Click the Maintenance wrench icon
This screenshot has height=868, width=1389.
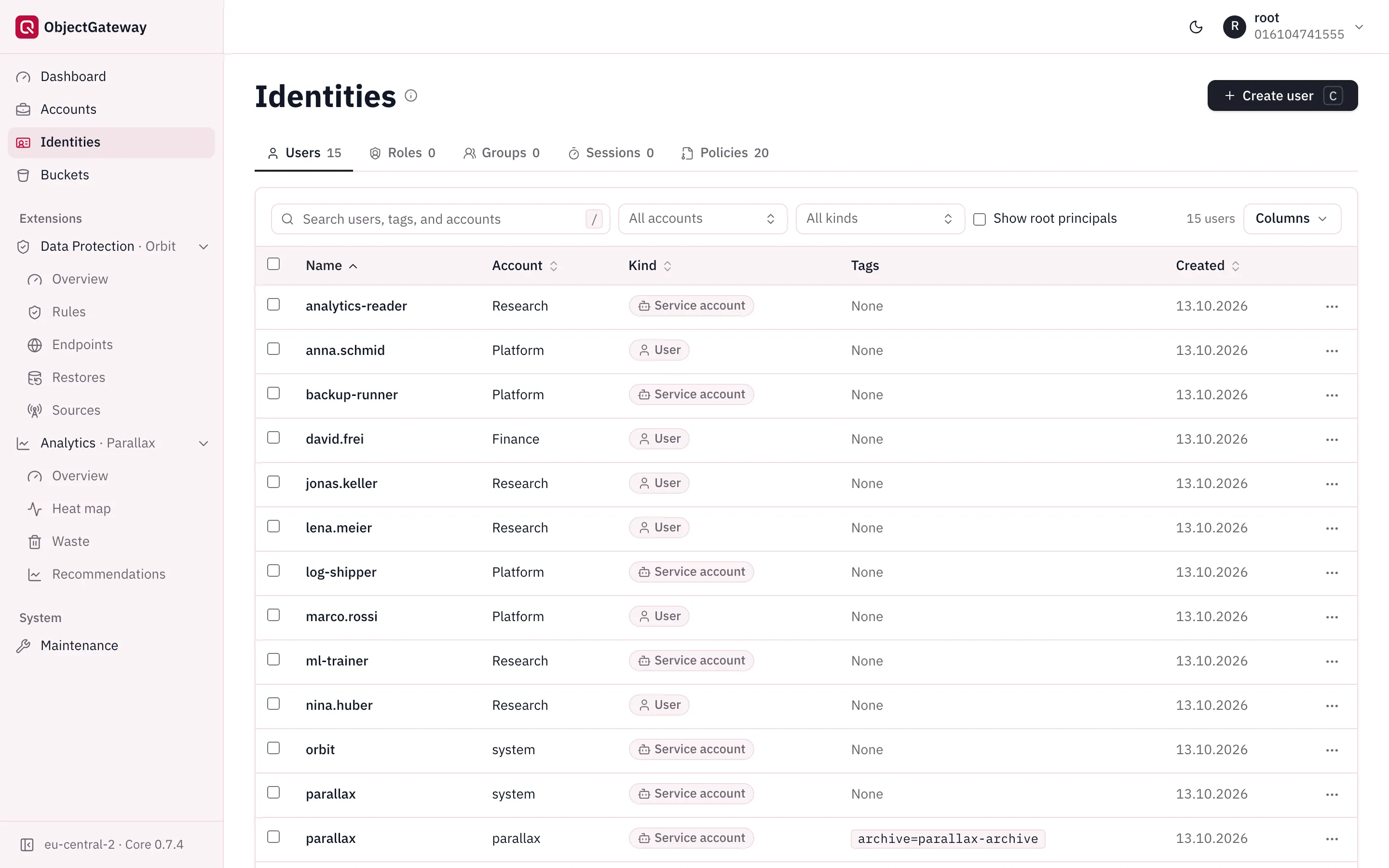pos(23,646)
